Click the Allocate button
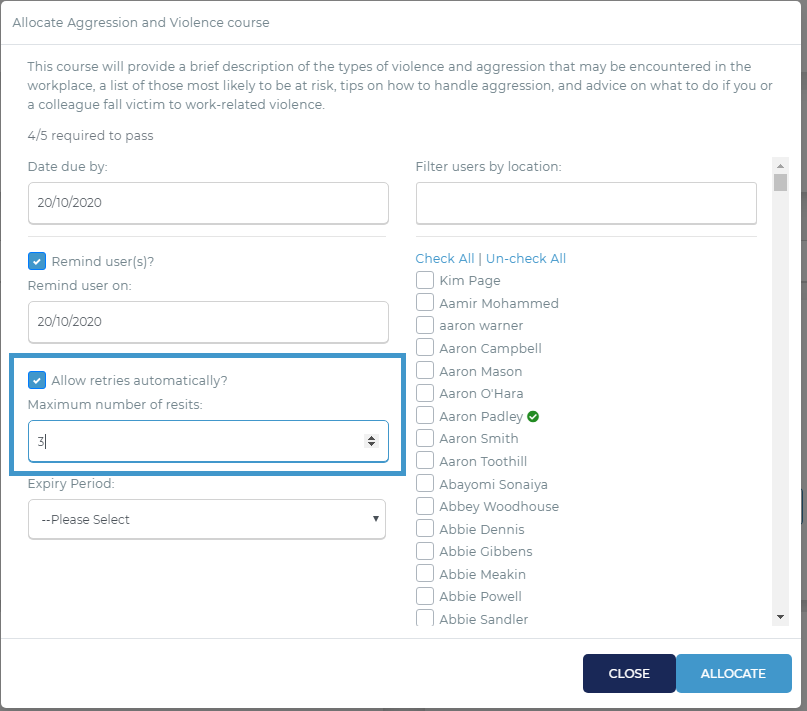 tap(733, 673)
